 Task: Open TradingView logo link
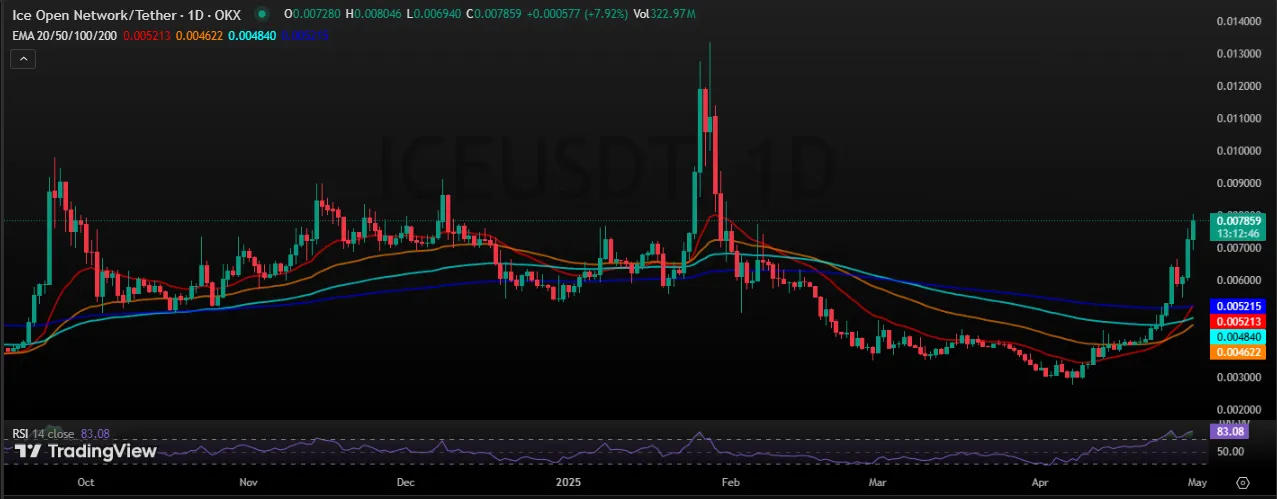click(86, 452)
